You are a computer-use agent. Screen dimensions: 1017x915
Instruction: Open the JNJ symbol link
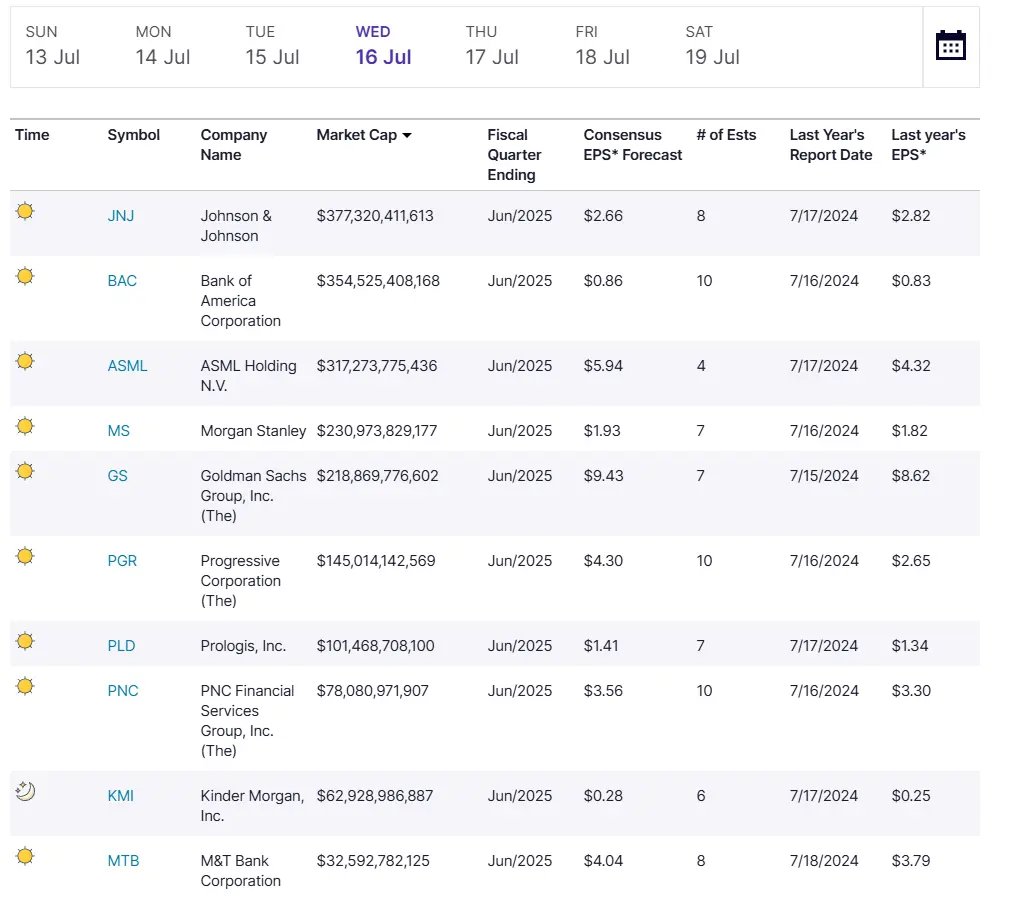pos(121,216)
